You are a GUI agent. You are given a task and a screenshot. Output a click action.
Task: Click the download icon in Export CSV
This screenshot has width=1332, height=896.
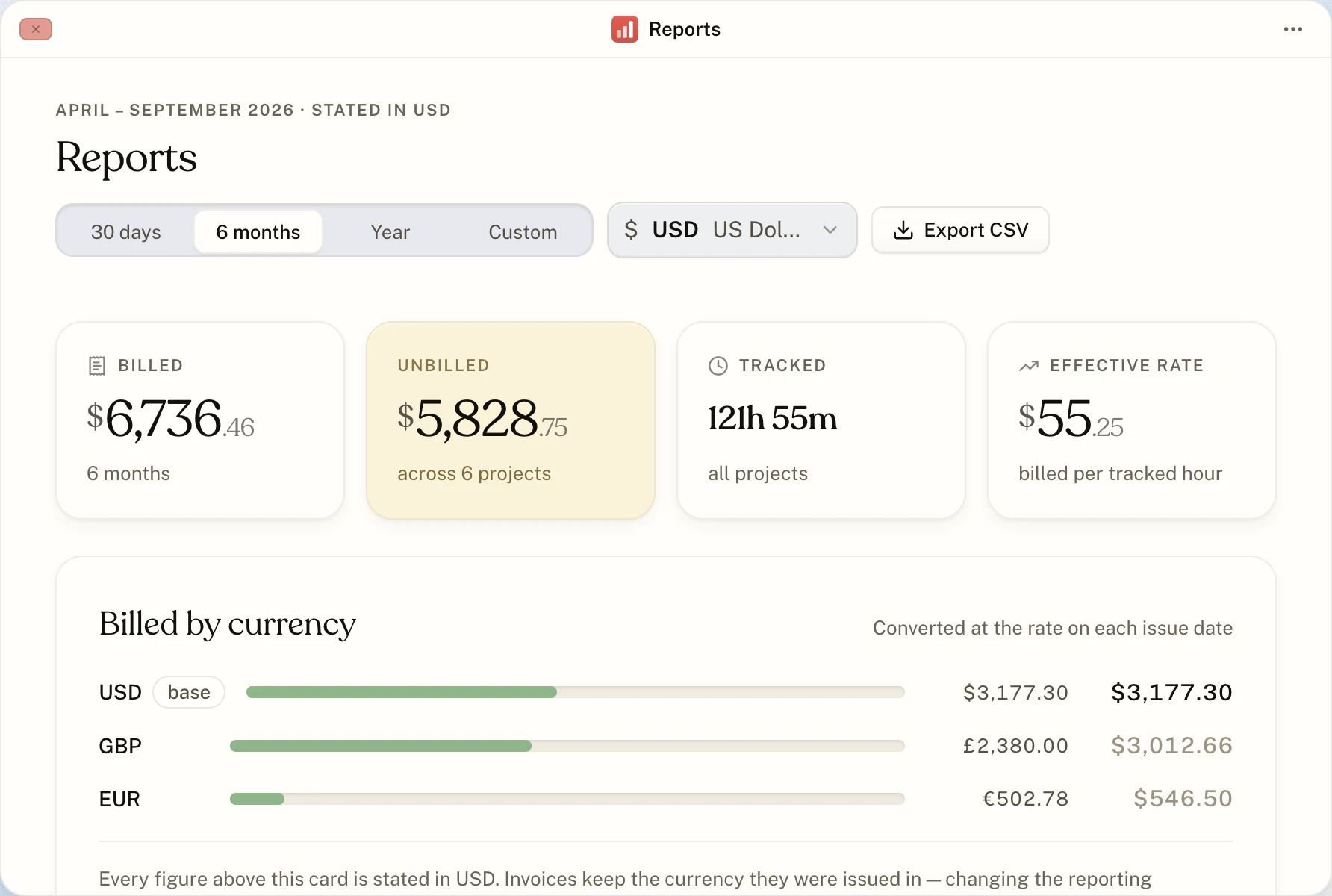click(903, 230)
